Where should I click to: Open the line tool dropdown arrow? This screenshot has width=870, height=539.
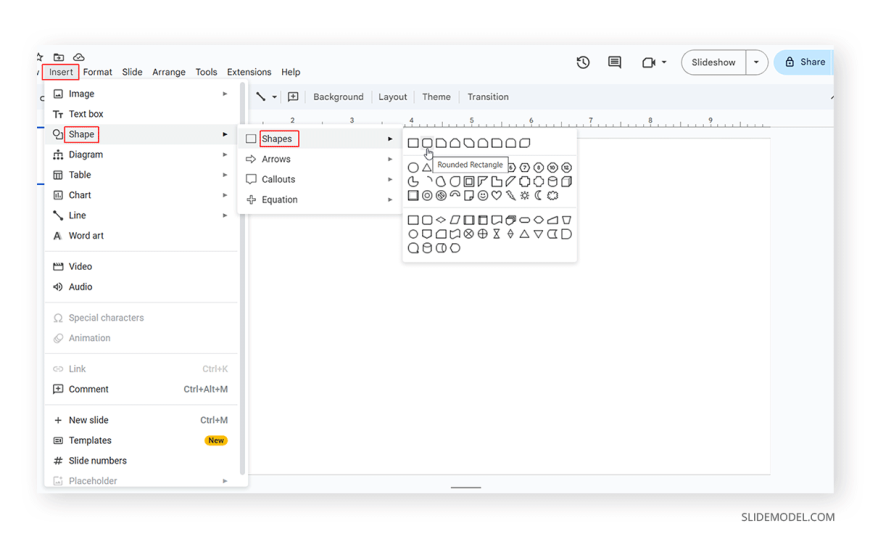tap(274, 97)
